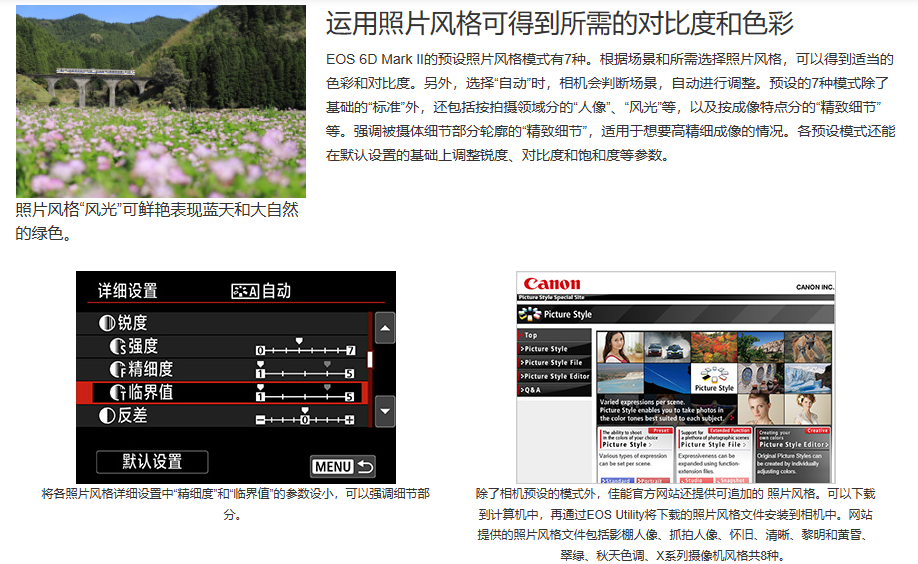Open the '>Q&A' sidebar item

(554, 390)
